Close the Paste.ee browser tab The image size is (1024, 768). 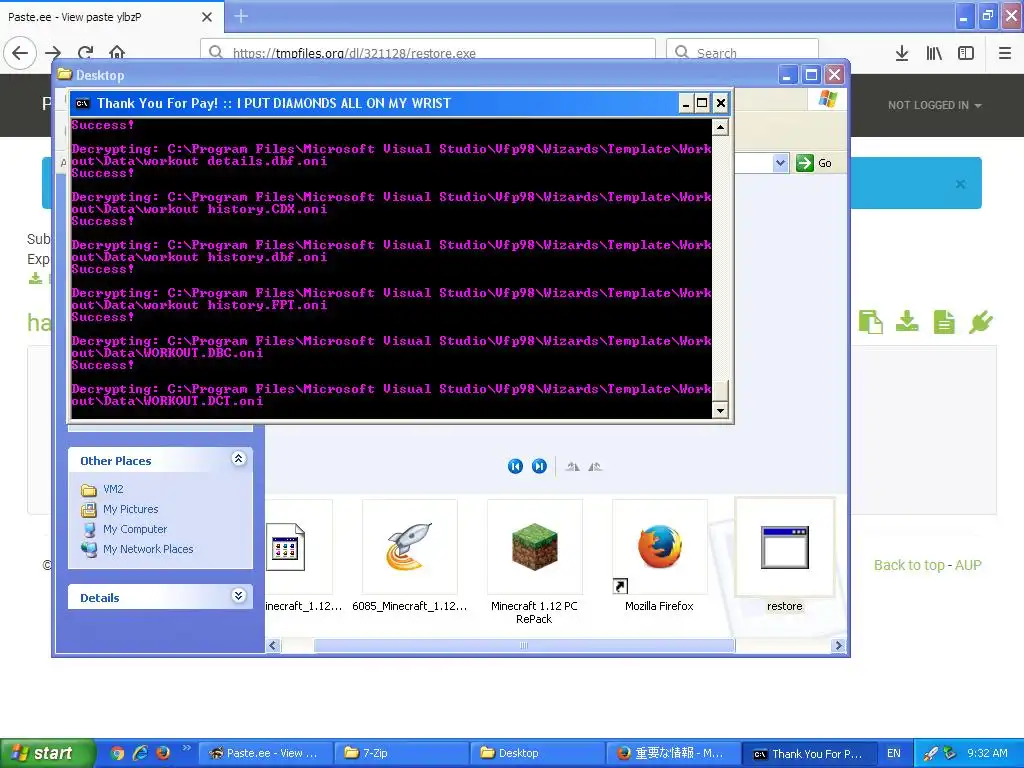(207, 17)
